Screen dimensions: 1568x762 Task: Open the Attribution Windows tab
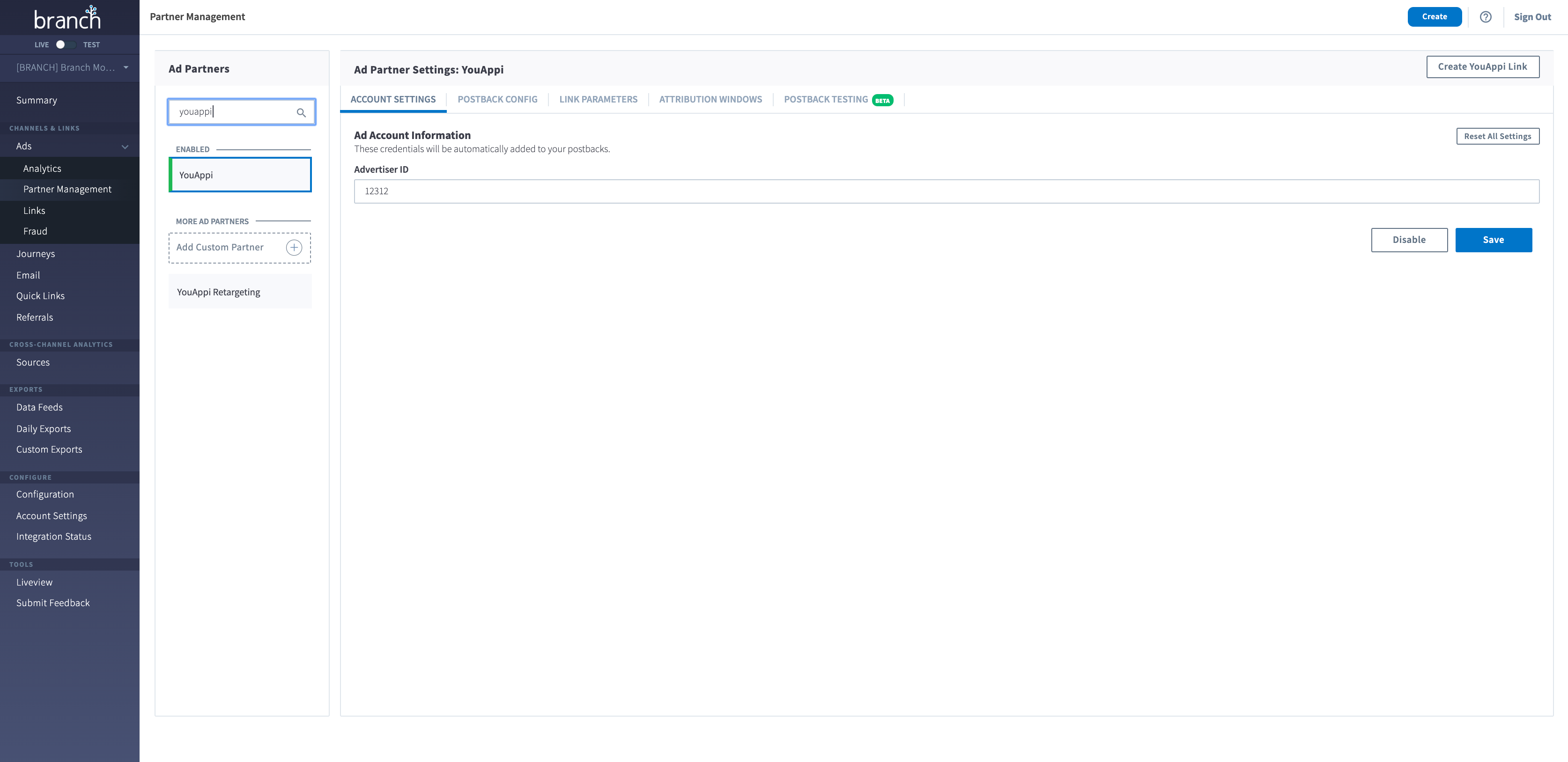710,99
